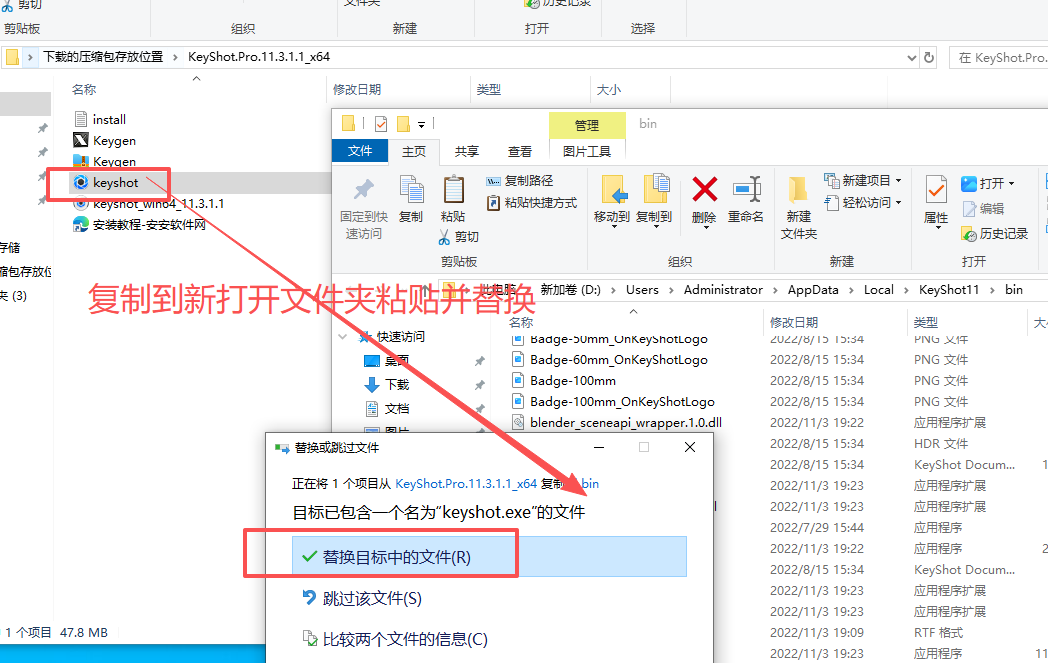Choose Replace the file in destination (替换目标中的文件)
1048x663 pixels.
tap(489, 556)
